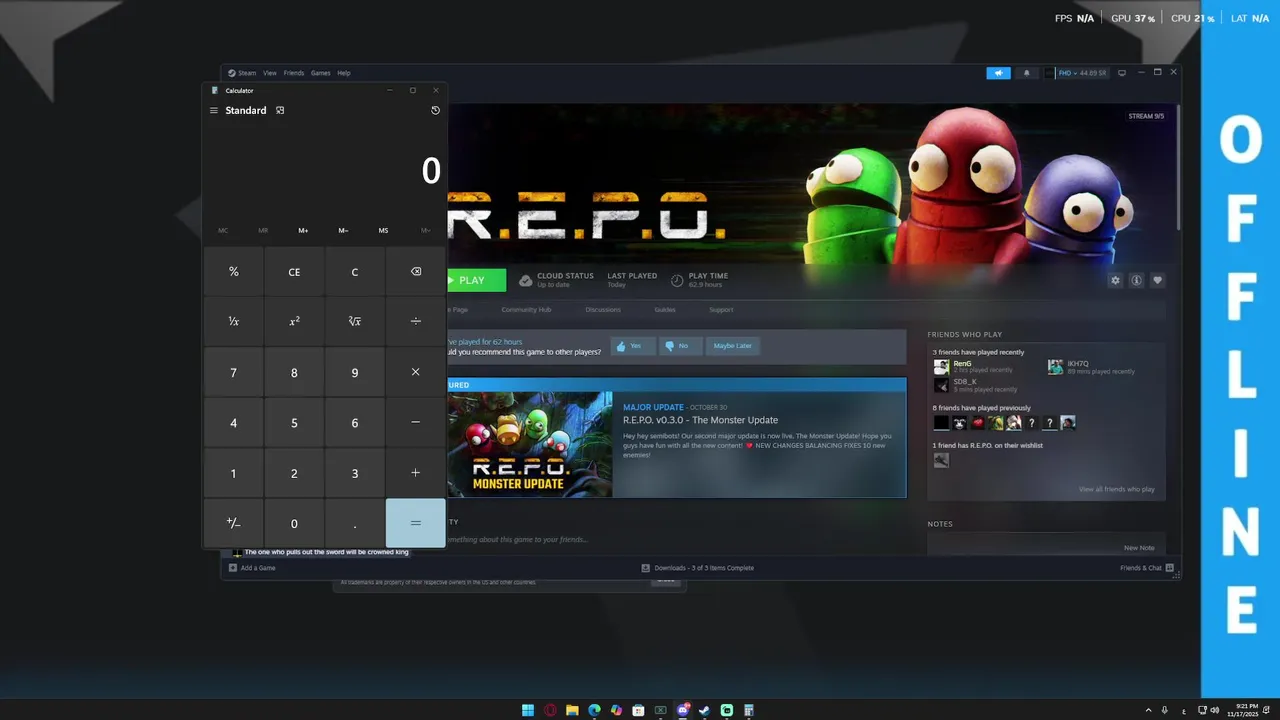Click digit 5 on Calculator
1280x720 pixels.
point(294,422)
